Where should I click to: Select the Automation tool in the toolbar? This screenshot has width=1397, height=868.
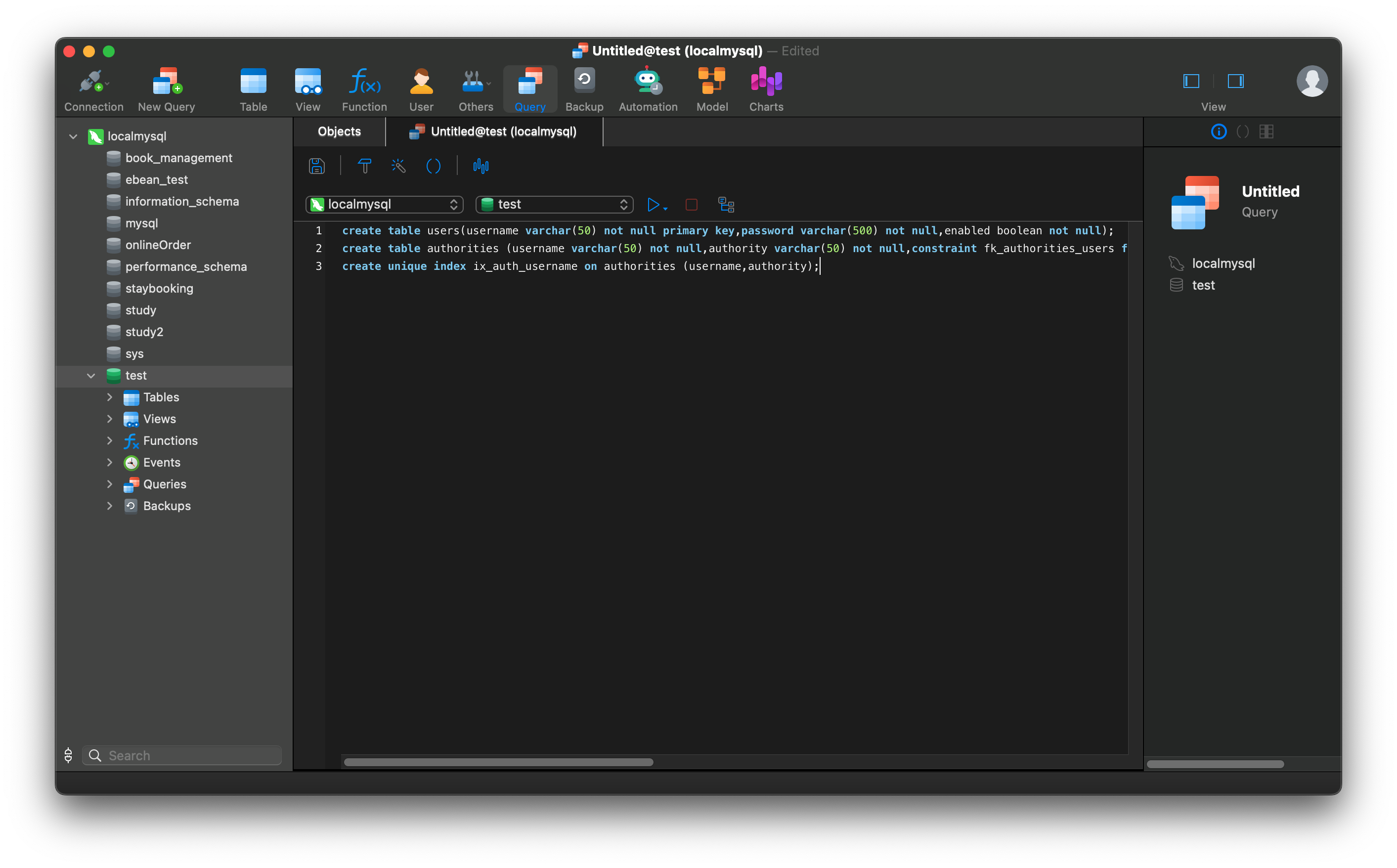click(x=648, y=87)
